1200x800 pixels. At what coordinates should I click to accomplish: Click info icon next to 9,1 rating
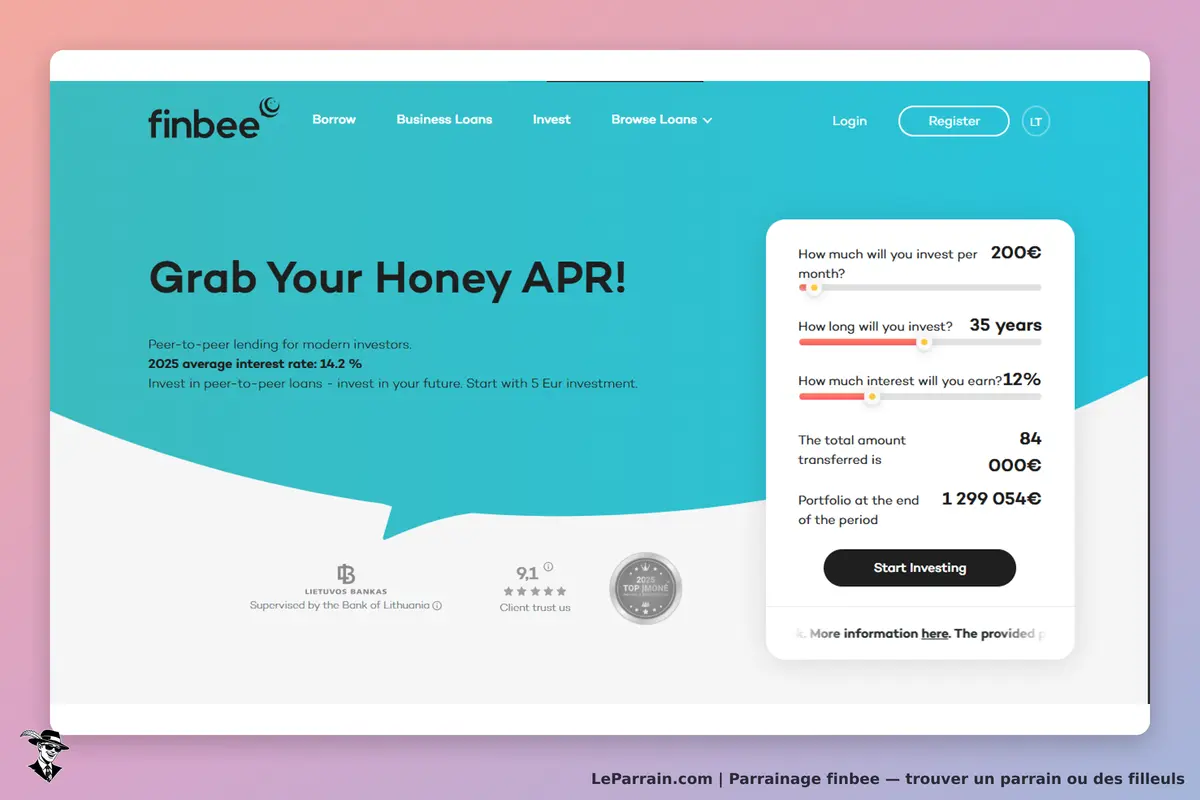point(548,566)
